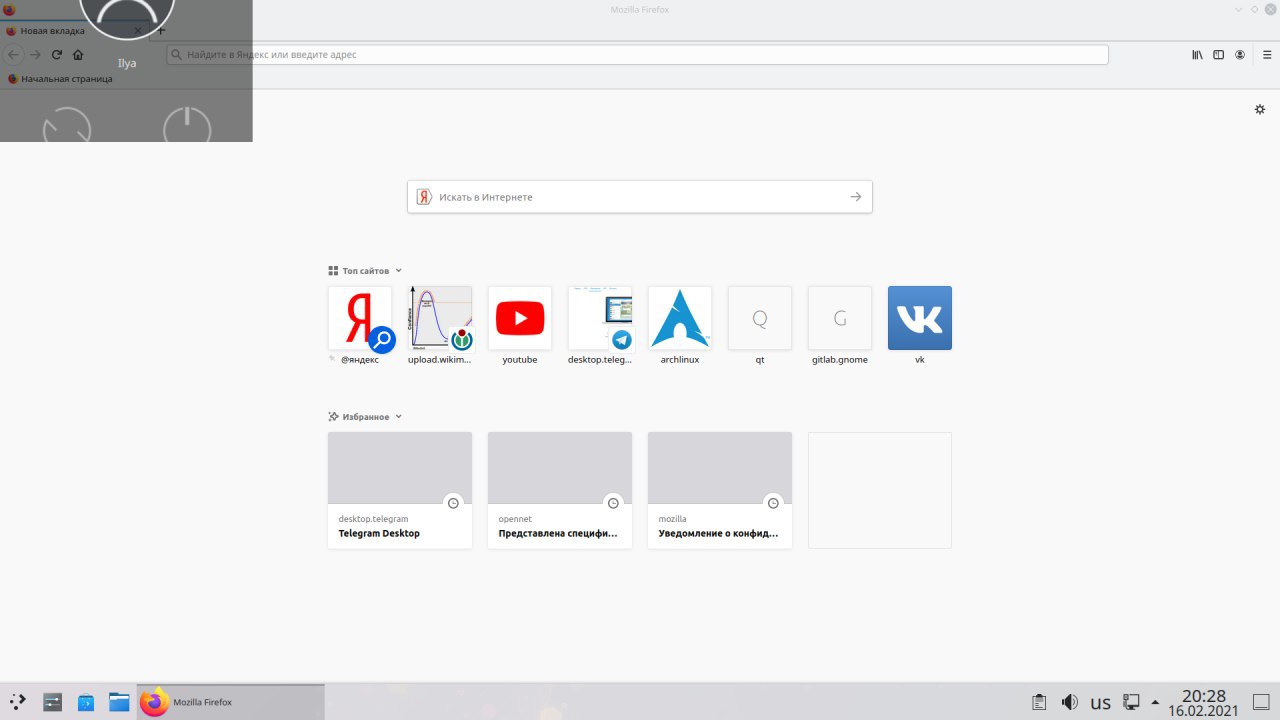
Task: Open the volume tray icon
Action: pyautogui.click(x=1069, y=702)
